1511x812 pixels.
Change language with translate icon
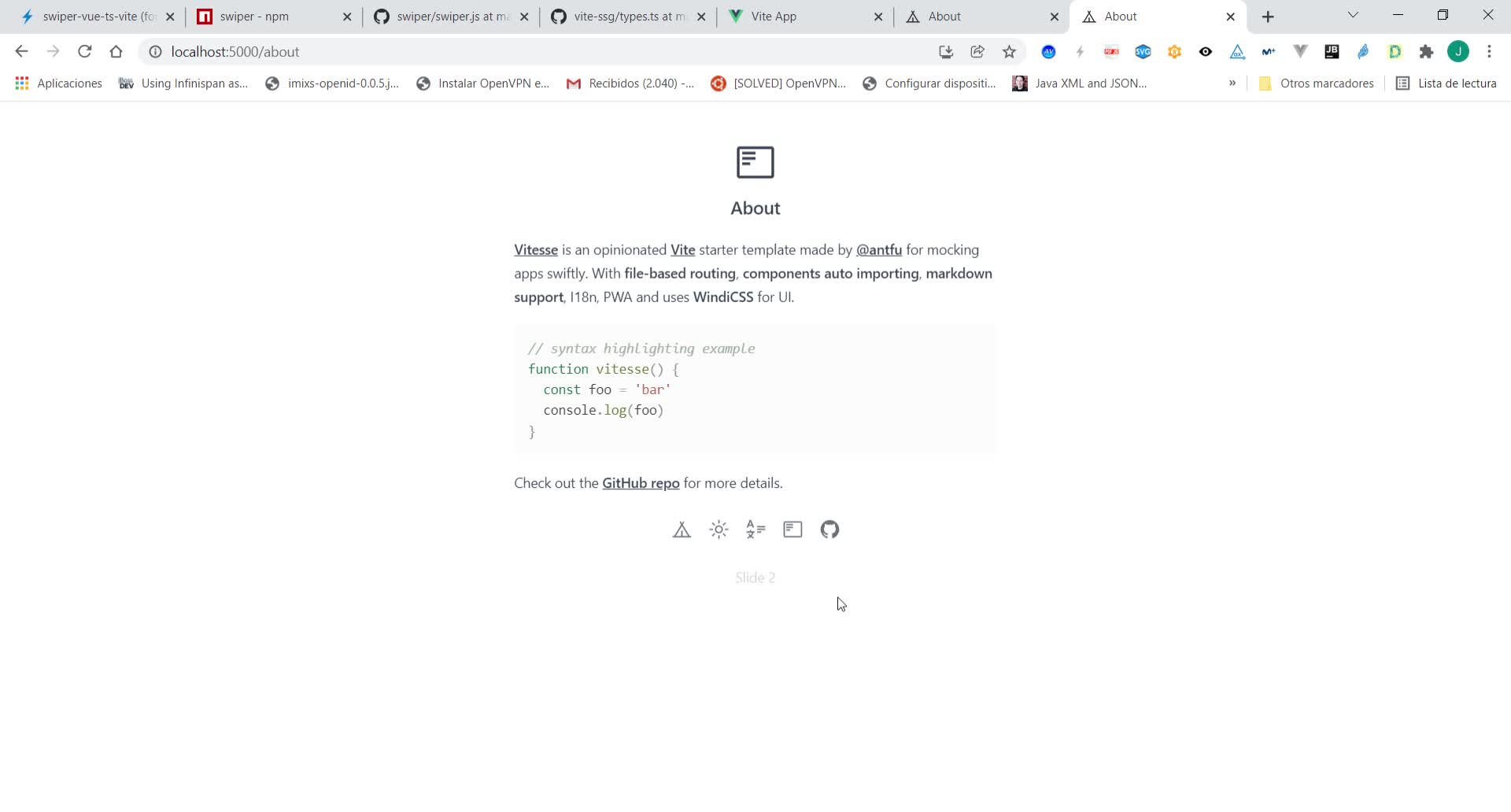tap(755, 530)
